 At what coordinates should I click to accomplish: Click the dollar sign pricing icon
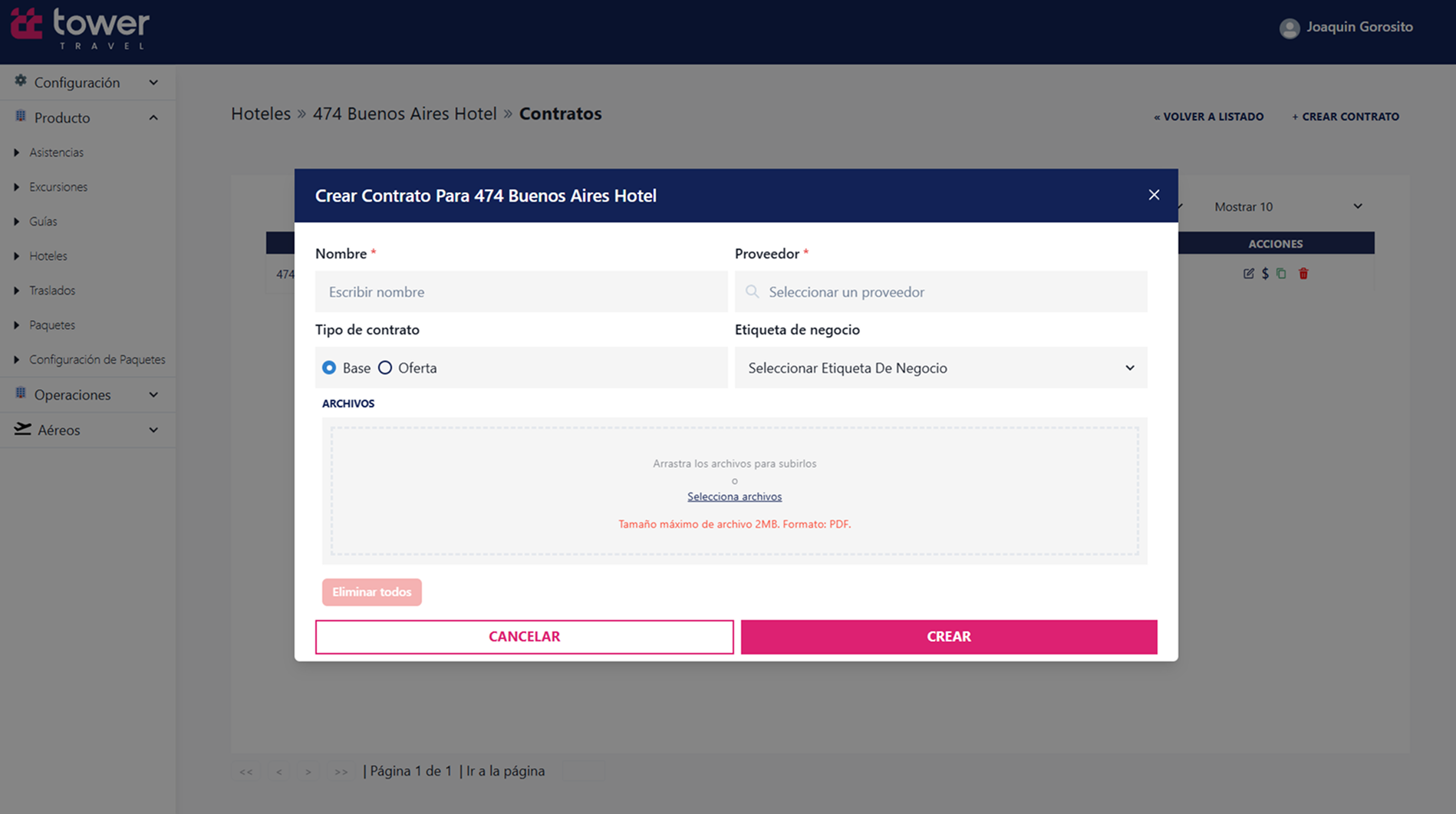(x=1265, y=274)
